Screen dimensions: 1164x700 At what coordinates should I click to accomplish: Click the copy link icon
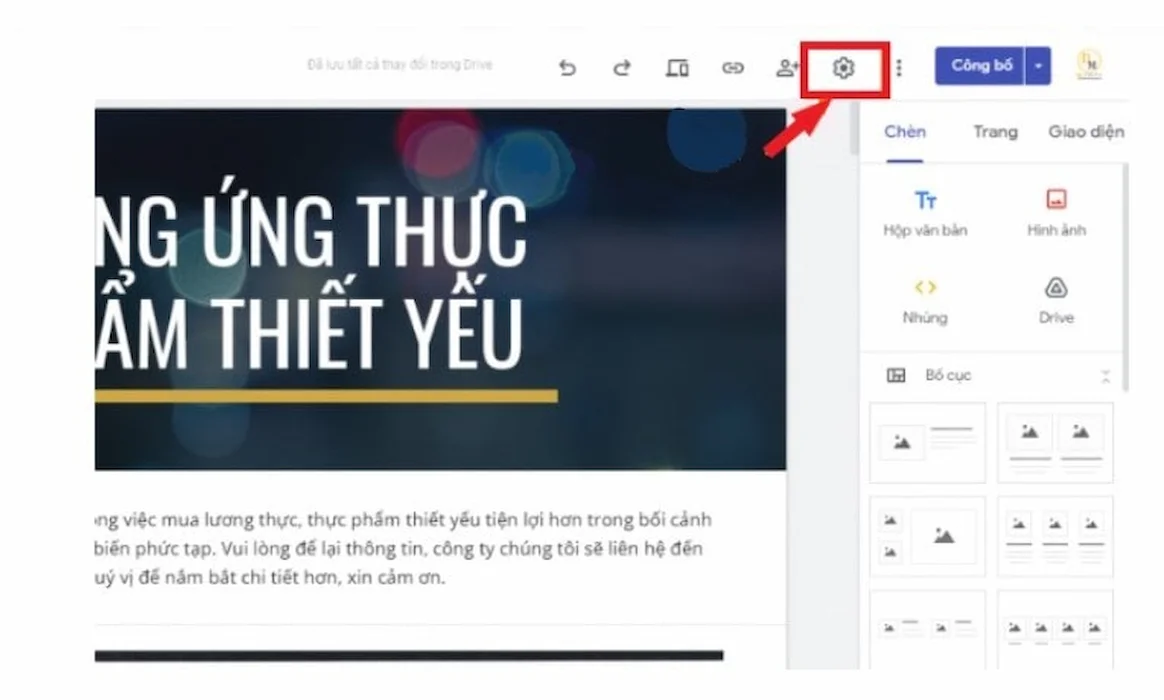click(733, 68)
